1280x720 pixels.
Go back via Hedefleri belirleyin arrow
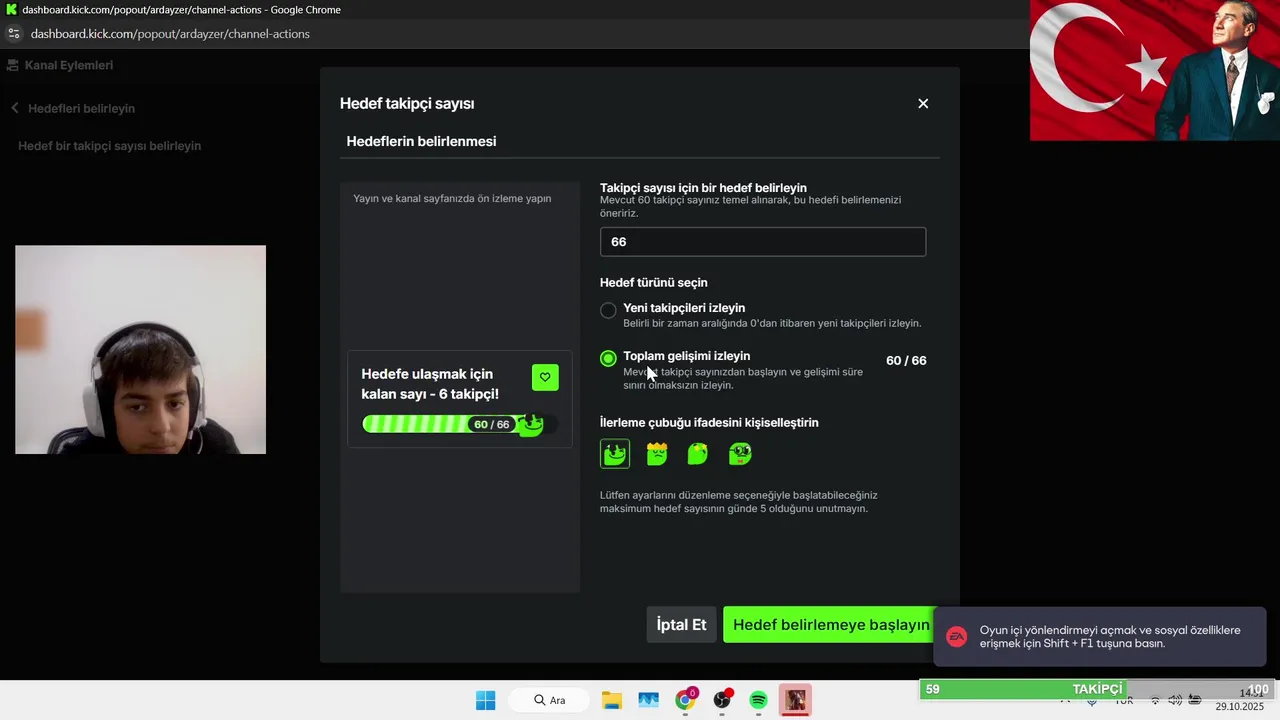click(x=15, y=108)
